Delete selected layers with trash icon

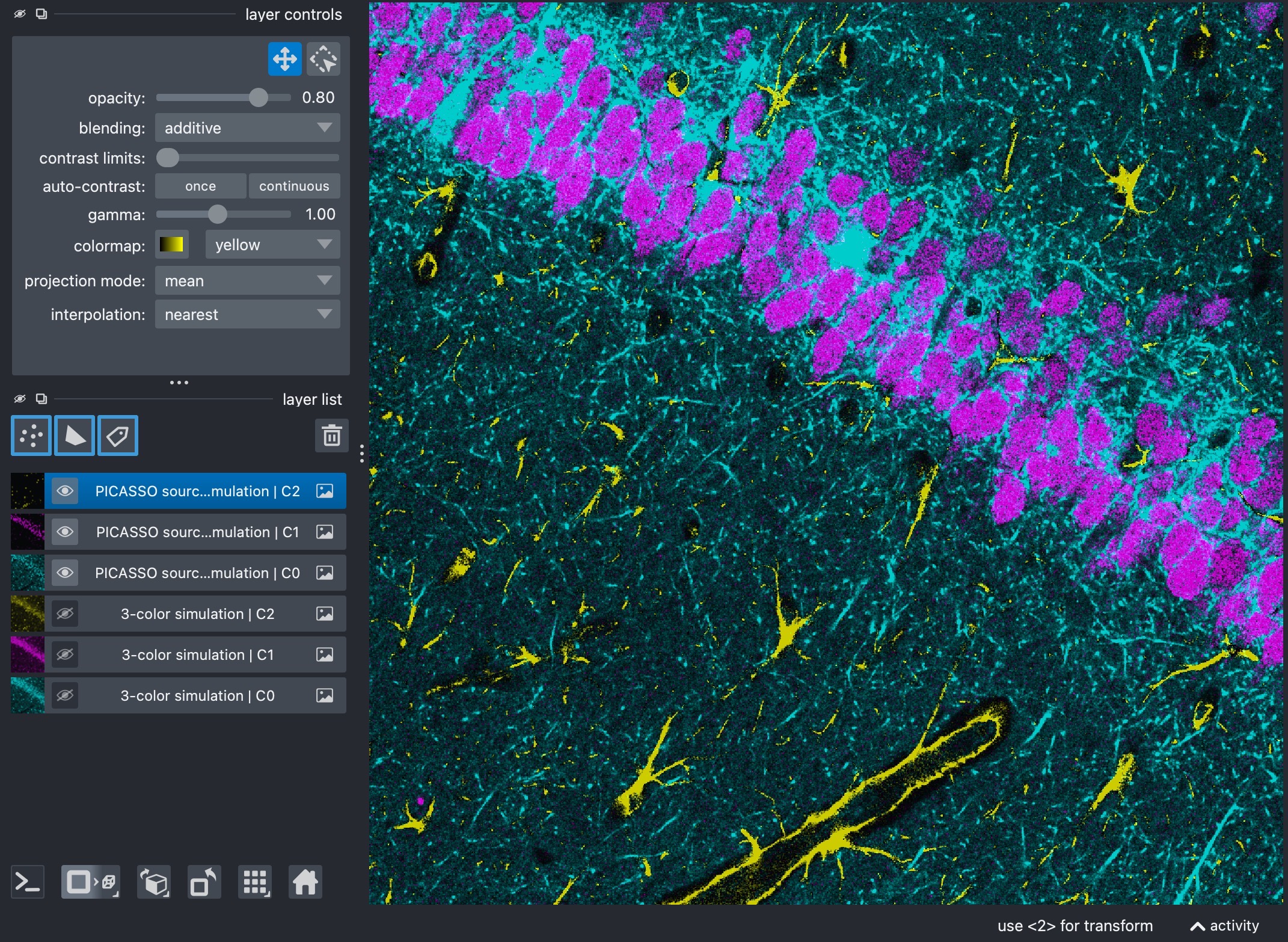click(331, 436)
